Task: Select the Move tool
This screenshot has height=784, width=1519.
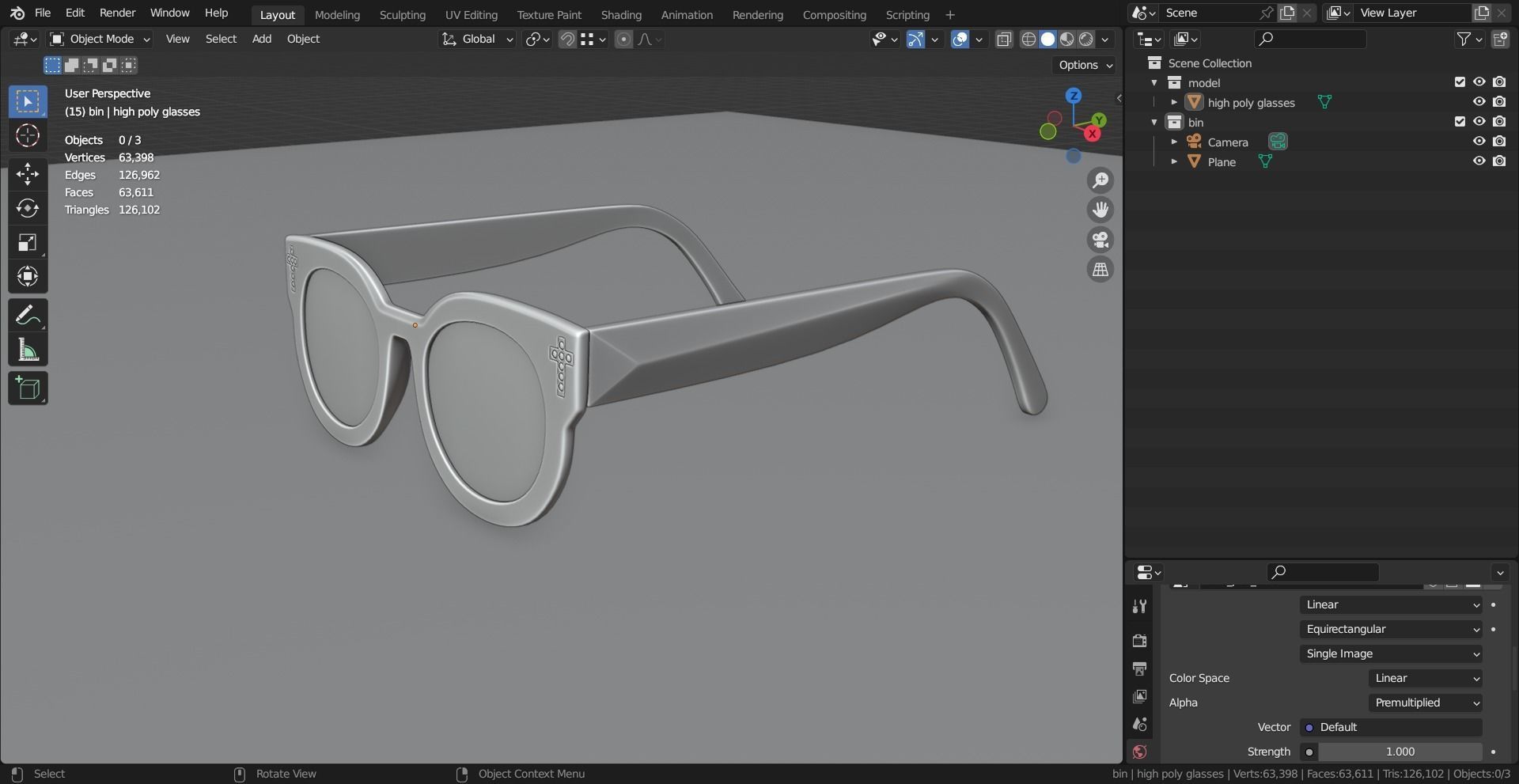Action: (x=28, y=173)
